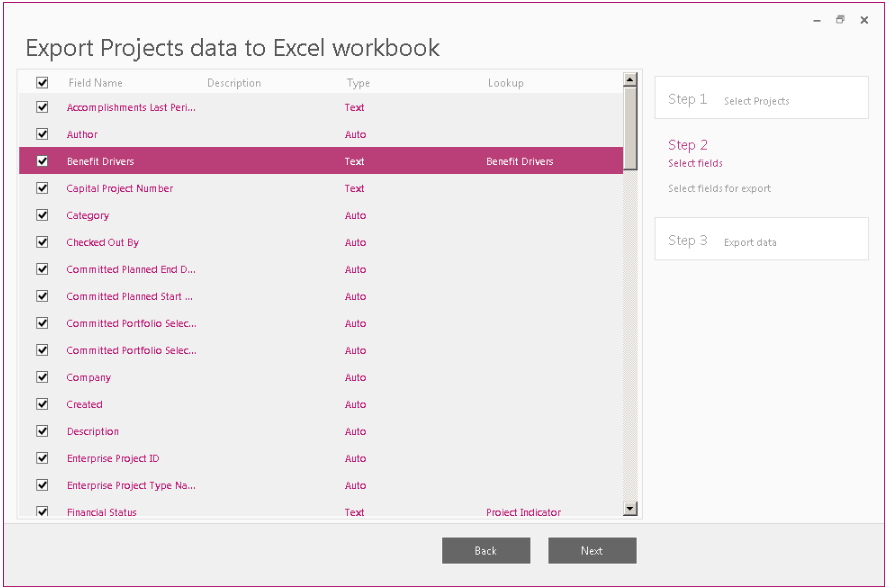Image resolution: width=887 pixels, height=588 pixels.
Task: Click the Lookup column header
Action: [x=506, y=83]
